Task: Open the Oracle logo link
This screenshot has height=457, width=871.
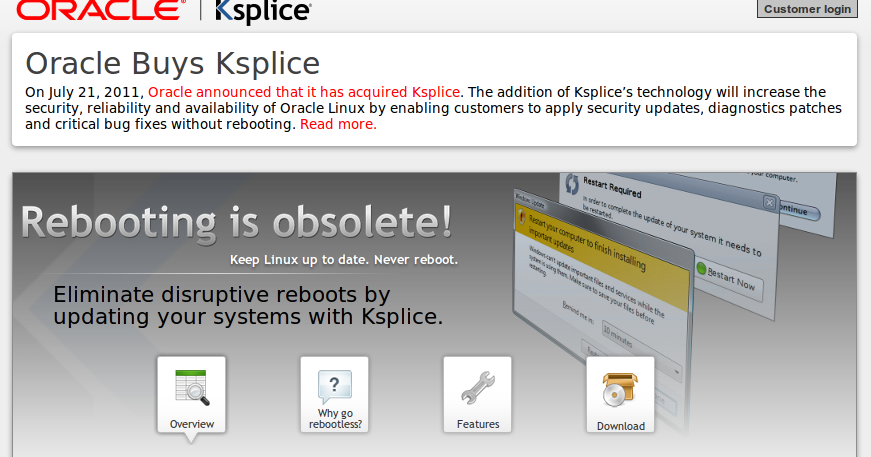Action: (x=101, y=9)
